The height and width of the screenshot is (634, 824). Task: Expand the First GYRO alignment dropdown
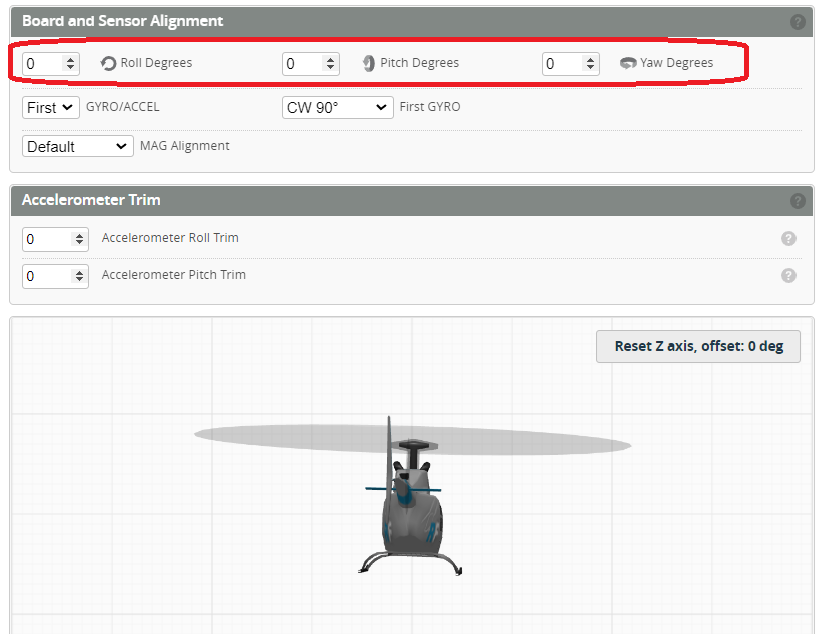click(338, 107)
